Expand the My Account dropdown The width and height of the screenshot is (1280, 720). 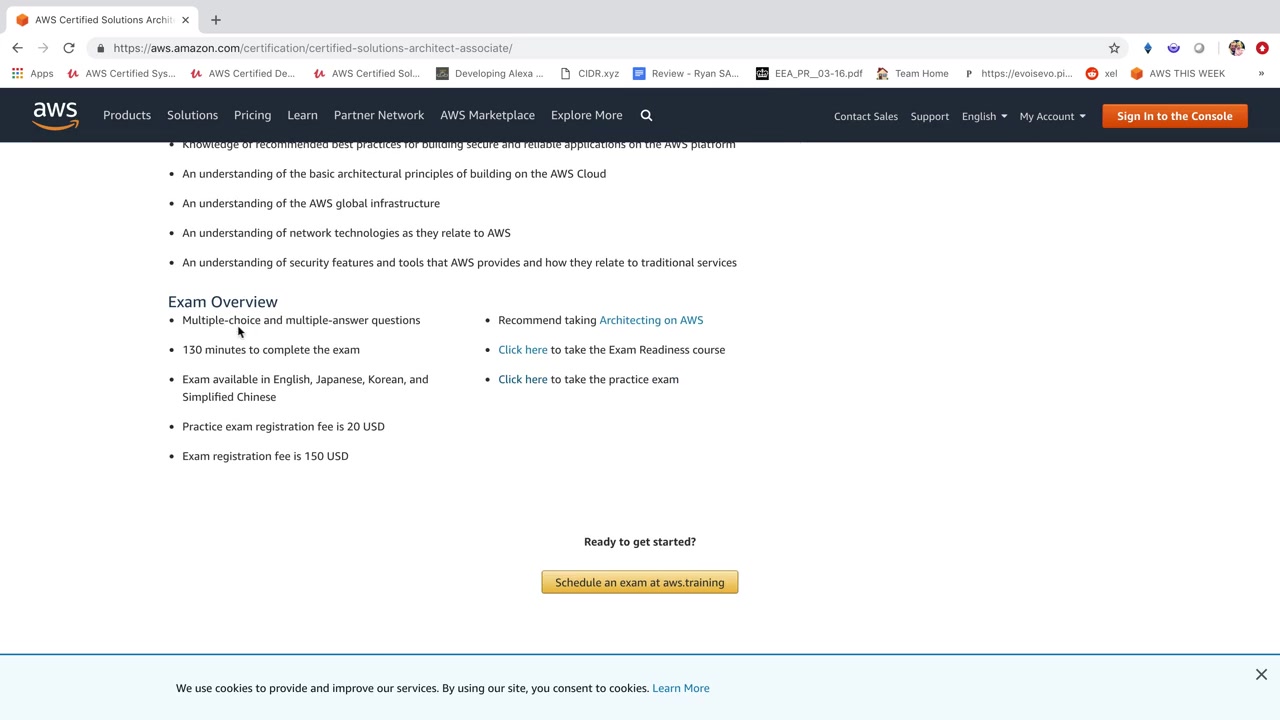coord(1052,116)
